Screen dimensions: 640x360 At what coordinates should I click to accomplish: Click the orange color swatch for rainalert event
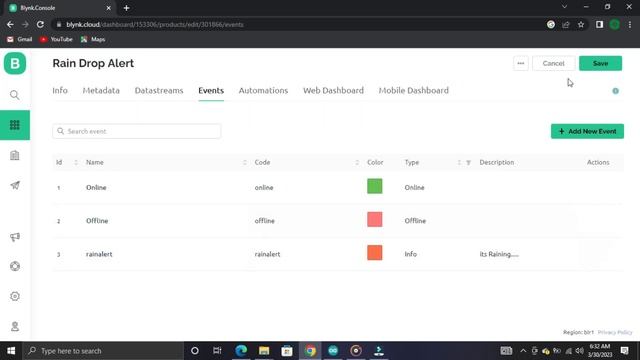(375, 253)
